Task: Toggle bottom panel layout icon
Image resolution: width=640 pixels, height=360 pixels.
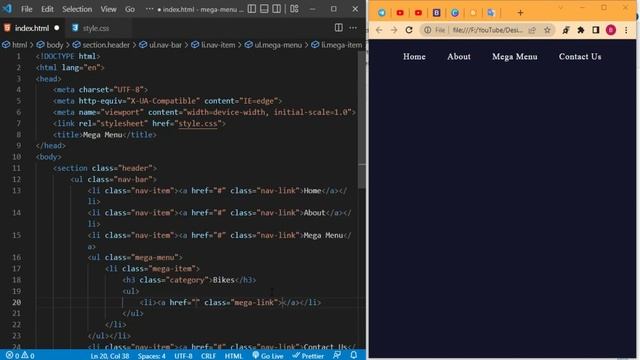Action: click(x=264, y=9)
